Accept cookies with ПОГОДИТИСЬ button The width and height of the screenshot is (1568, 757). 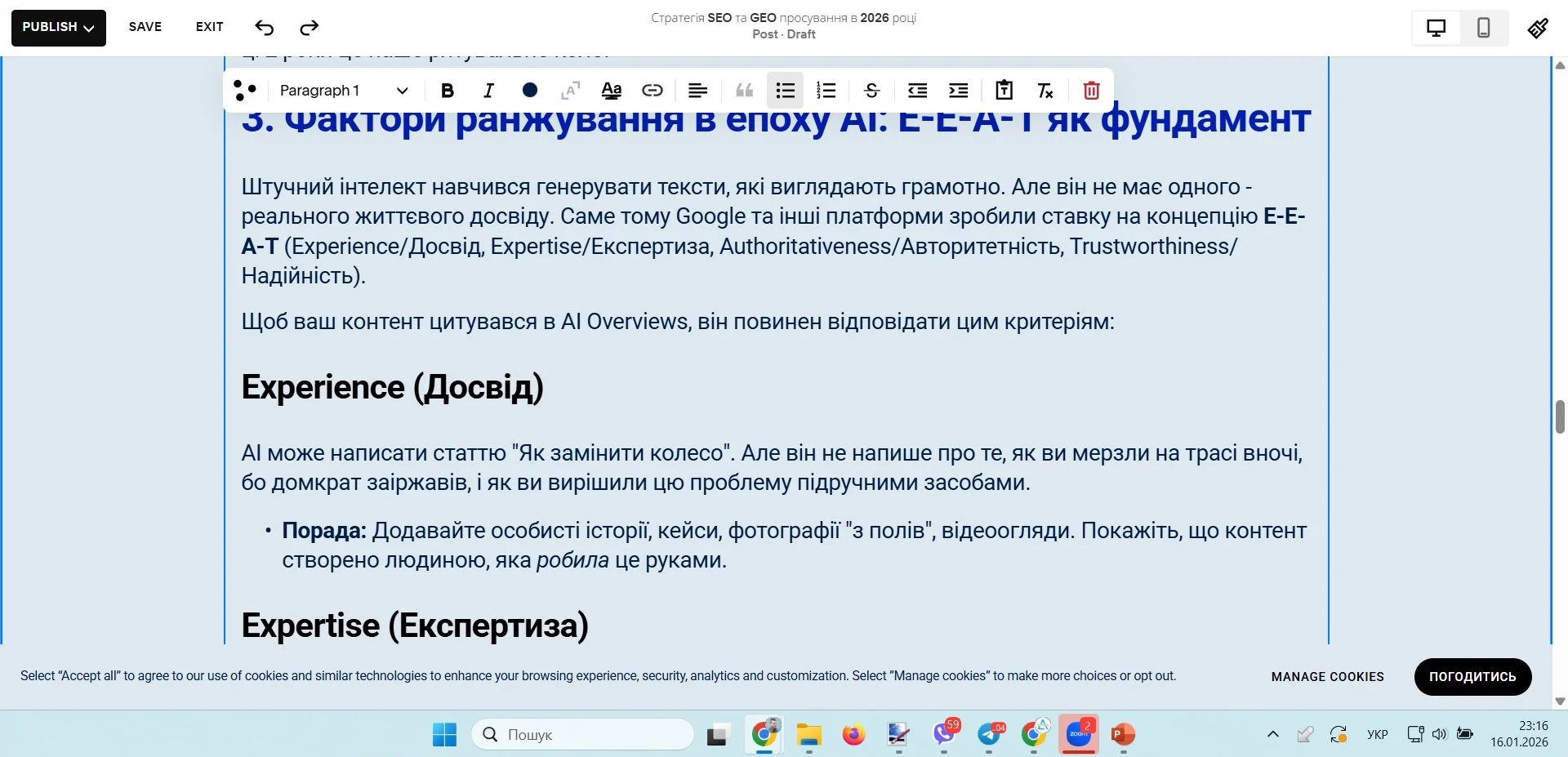(1472, 676)
